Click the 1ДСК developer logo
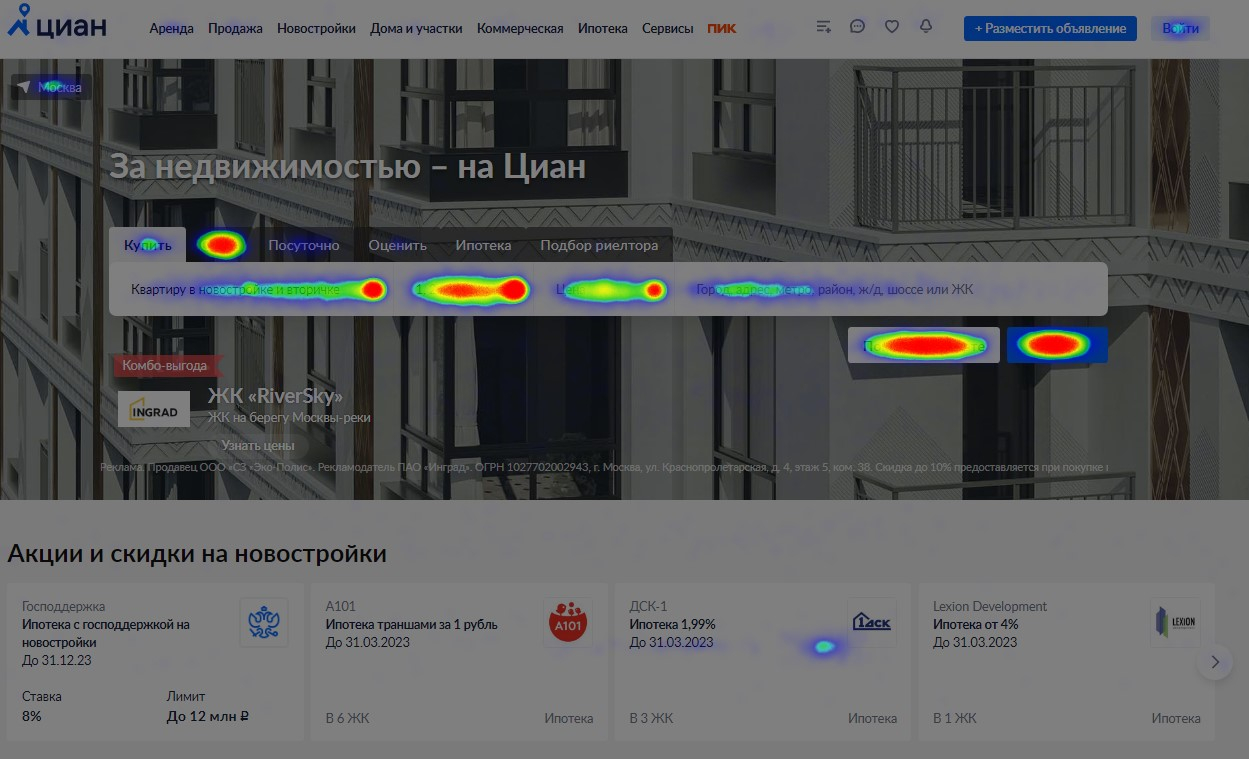This screenshot has height=759, width=1249. point(872,623)
